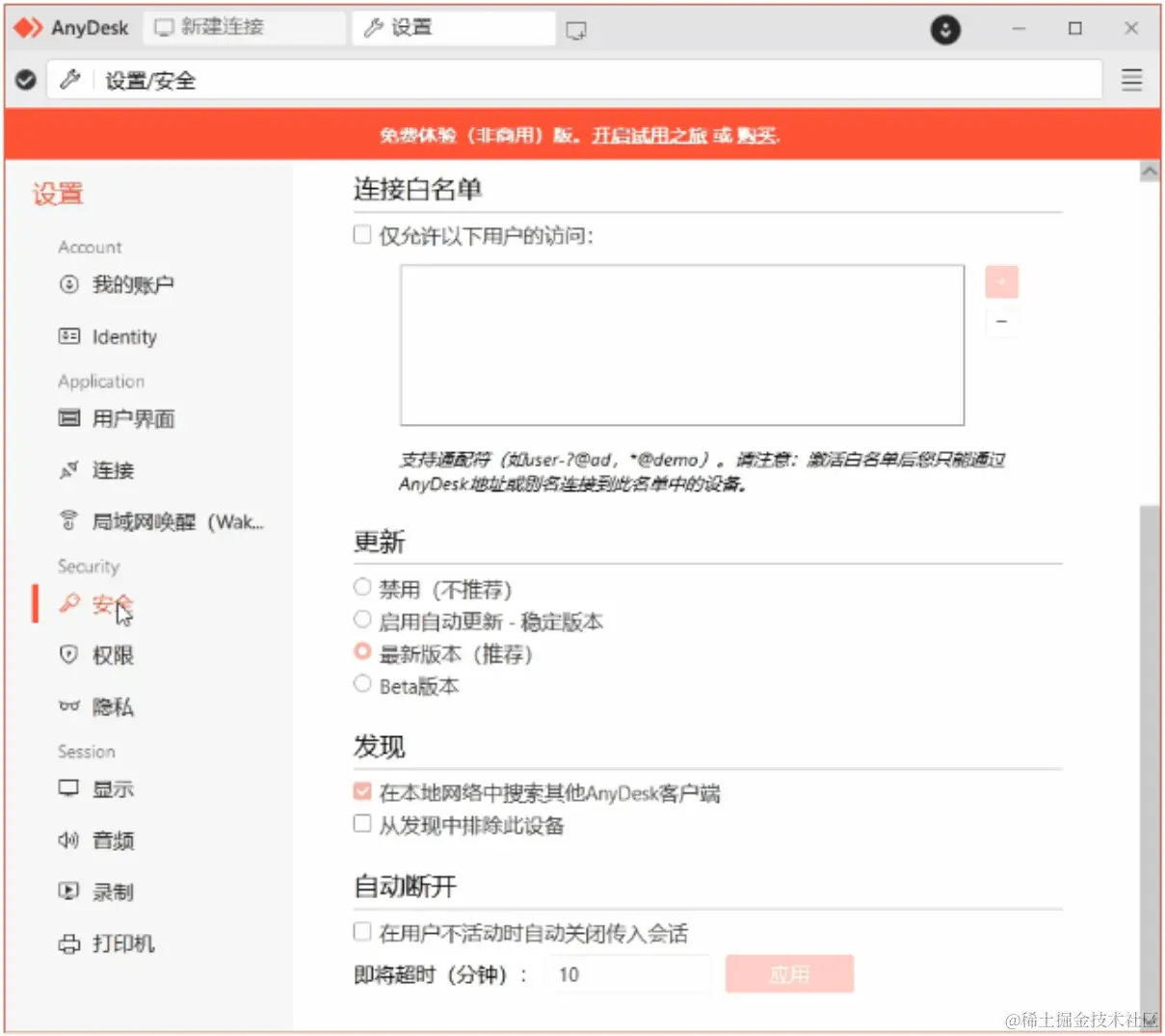The height and width of the screenshot is (1036, 1165).
Task: Click the timeout minutes input field
Action: coord(629,974)
